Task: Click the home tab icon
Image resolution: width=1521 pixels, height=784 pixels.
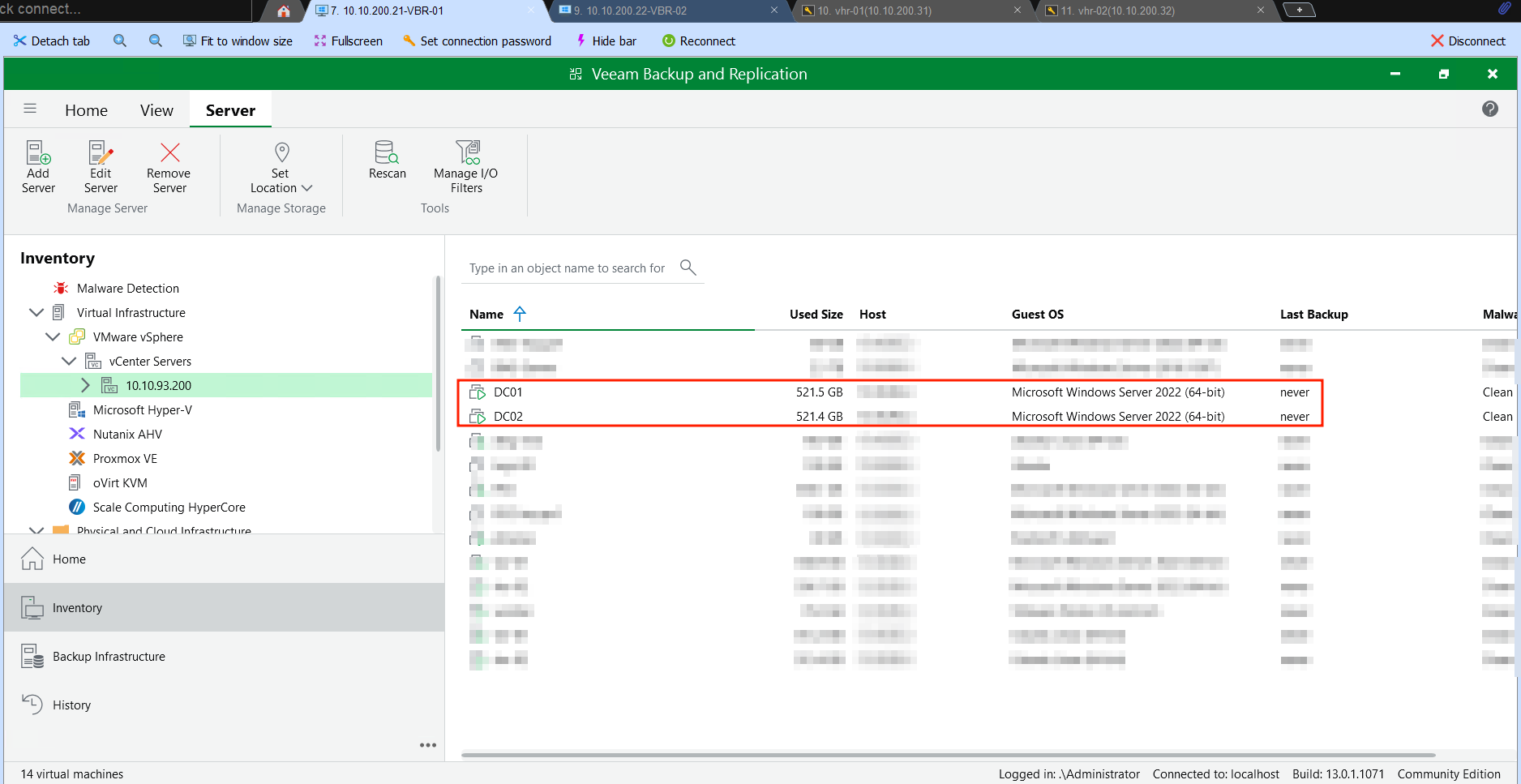Action: pos(283,11)
